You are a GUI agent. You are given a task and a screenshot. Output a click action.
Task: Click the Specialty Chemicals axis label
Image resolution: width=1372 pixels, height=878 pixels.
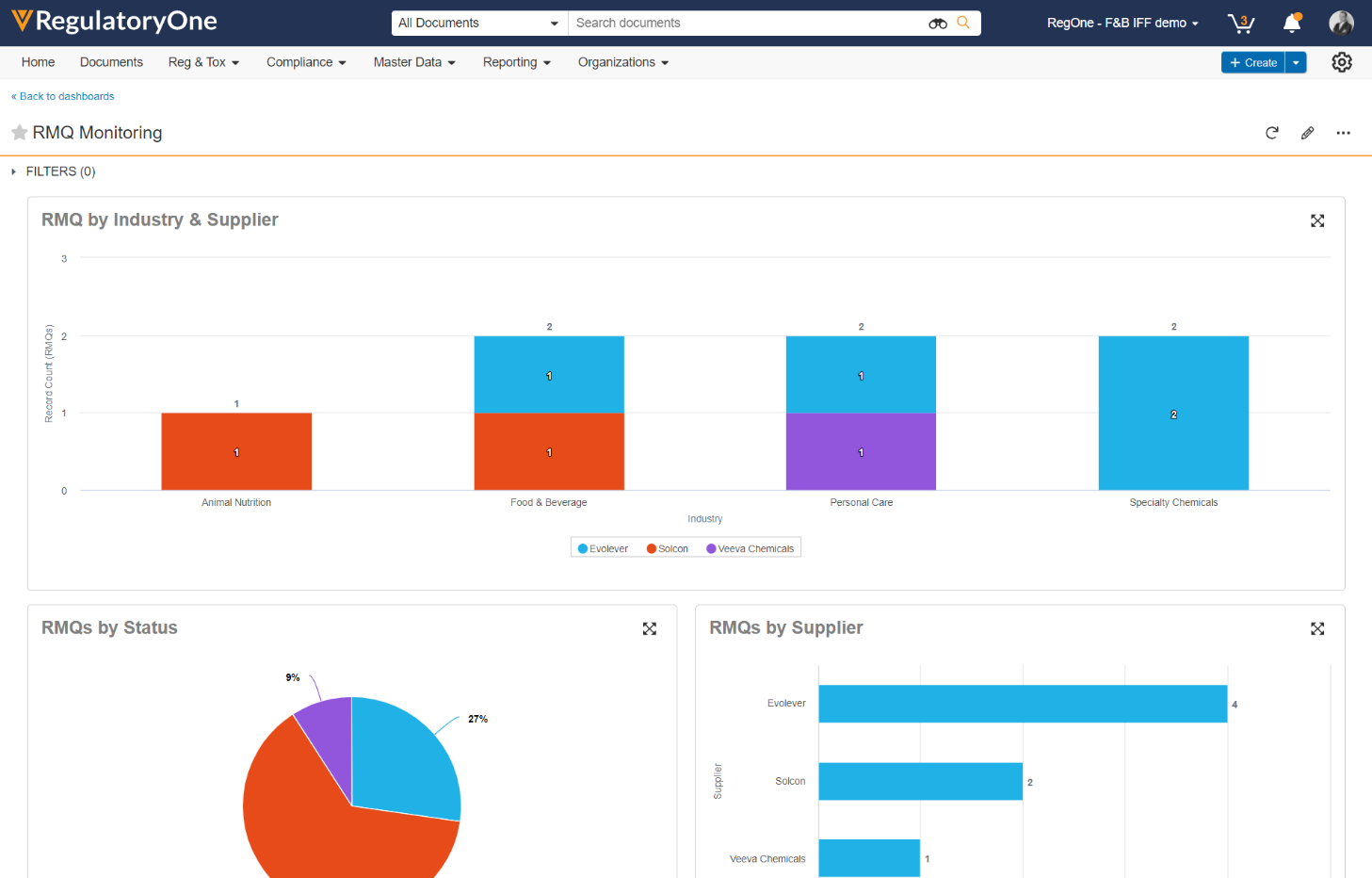pos(1173,502)
